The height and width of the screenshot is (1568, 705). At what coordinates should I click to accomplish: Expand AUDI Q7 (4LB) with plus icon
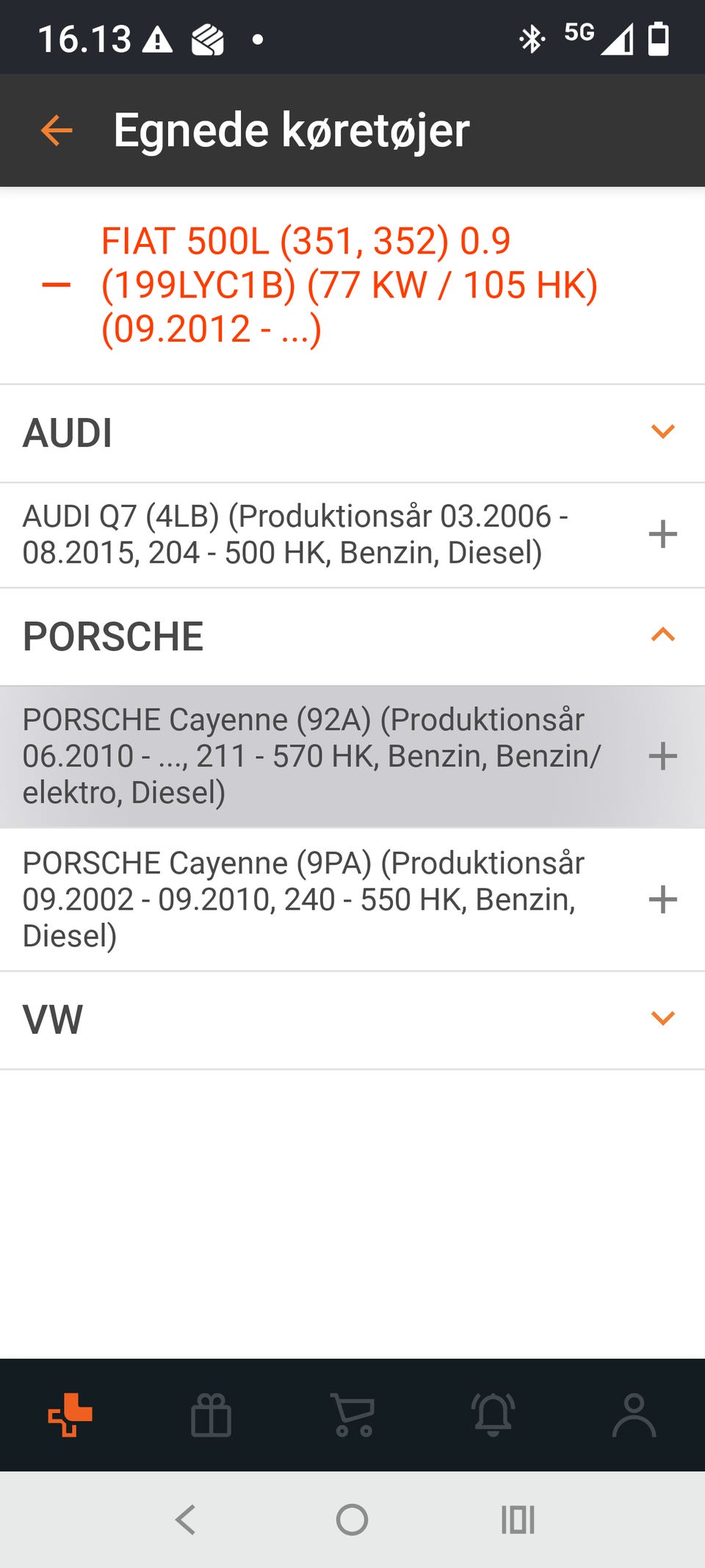662,534
